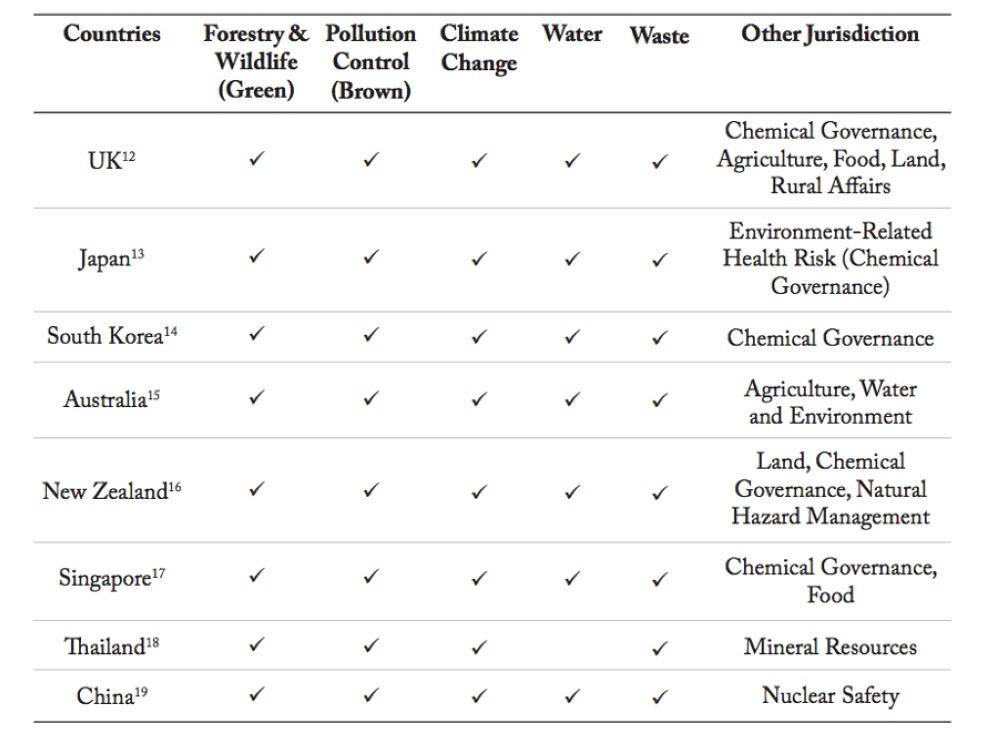Click the Pollution Control (Brown) header
The height and width of the screenshot is (745, 1000).
coord(371,62)
